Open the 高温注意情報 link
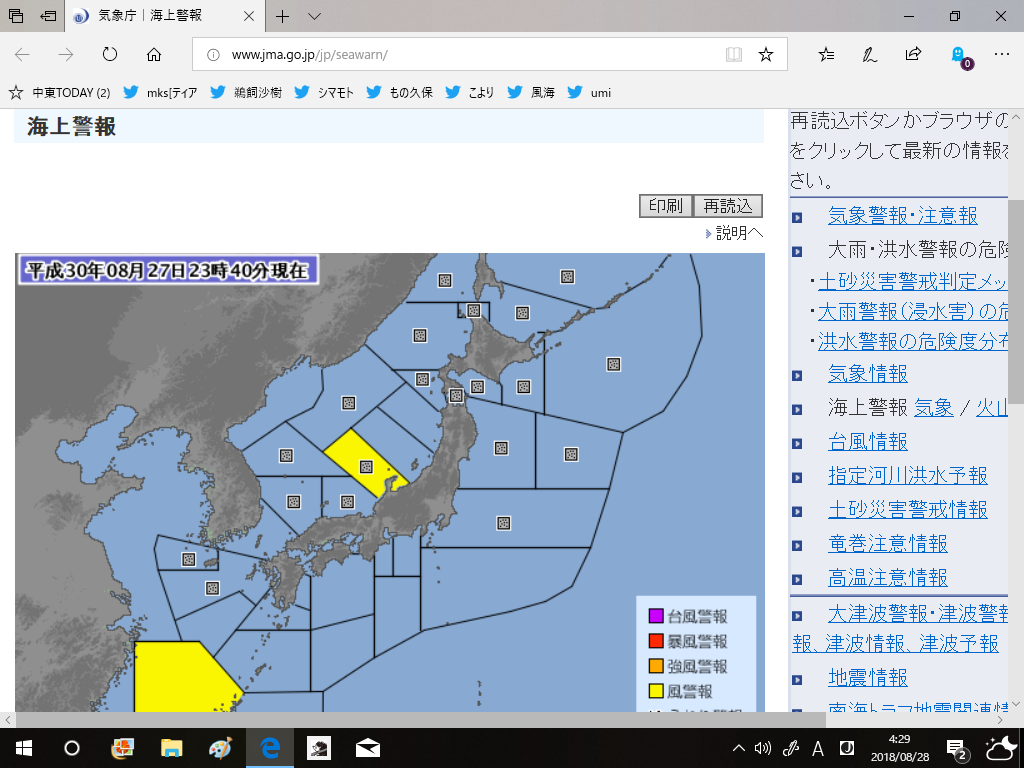Screen dimensions: 1024x768 pyautogui.click(x=888, y=577)
